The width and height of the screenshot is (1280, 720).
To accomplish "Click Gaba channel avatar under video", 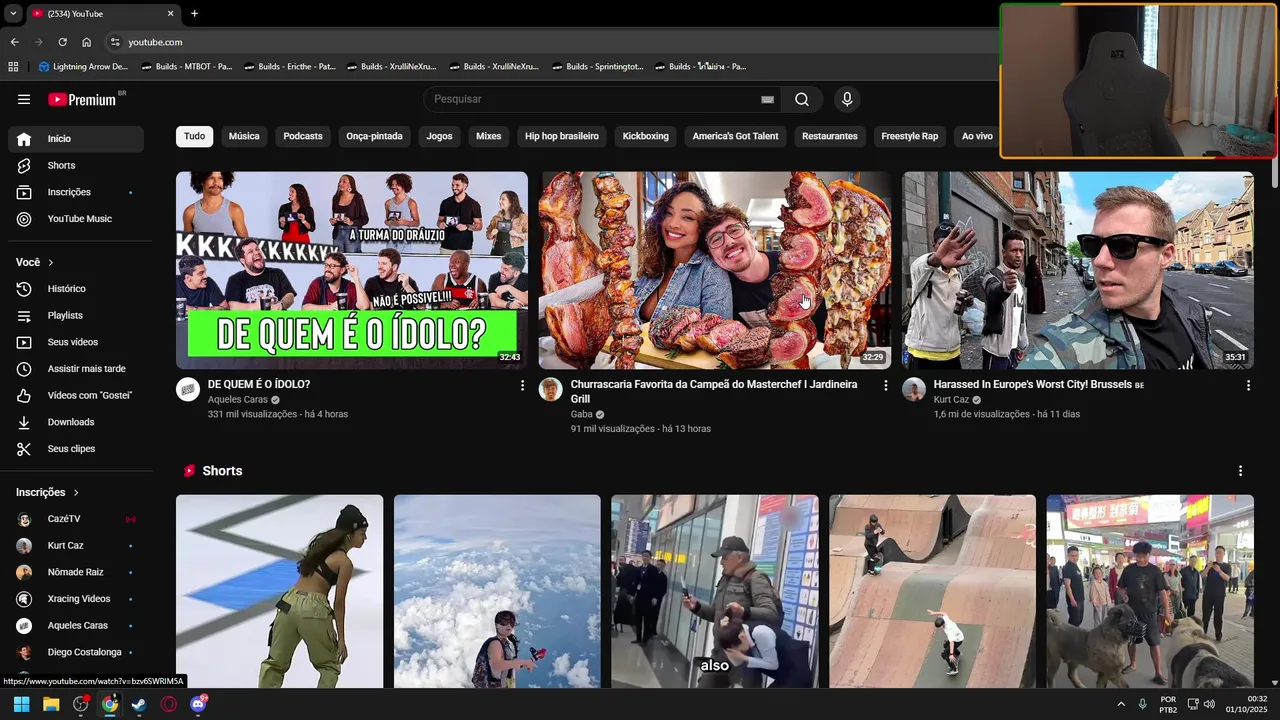I will click(x=551, y=390).
